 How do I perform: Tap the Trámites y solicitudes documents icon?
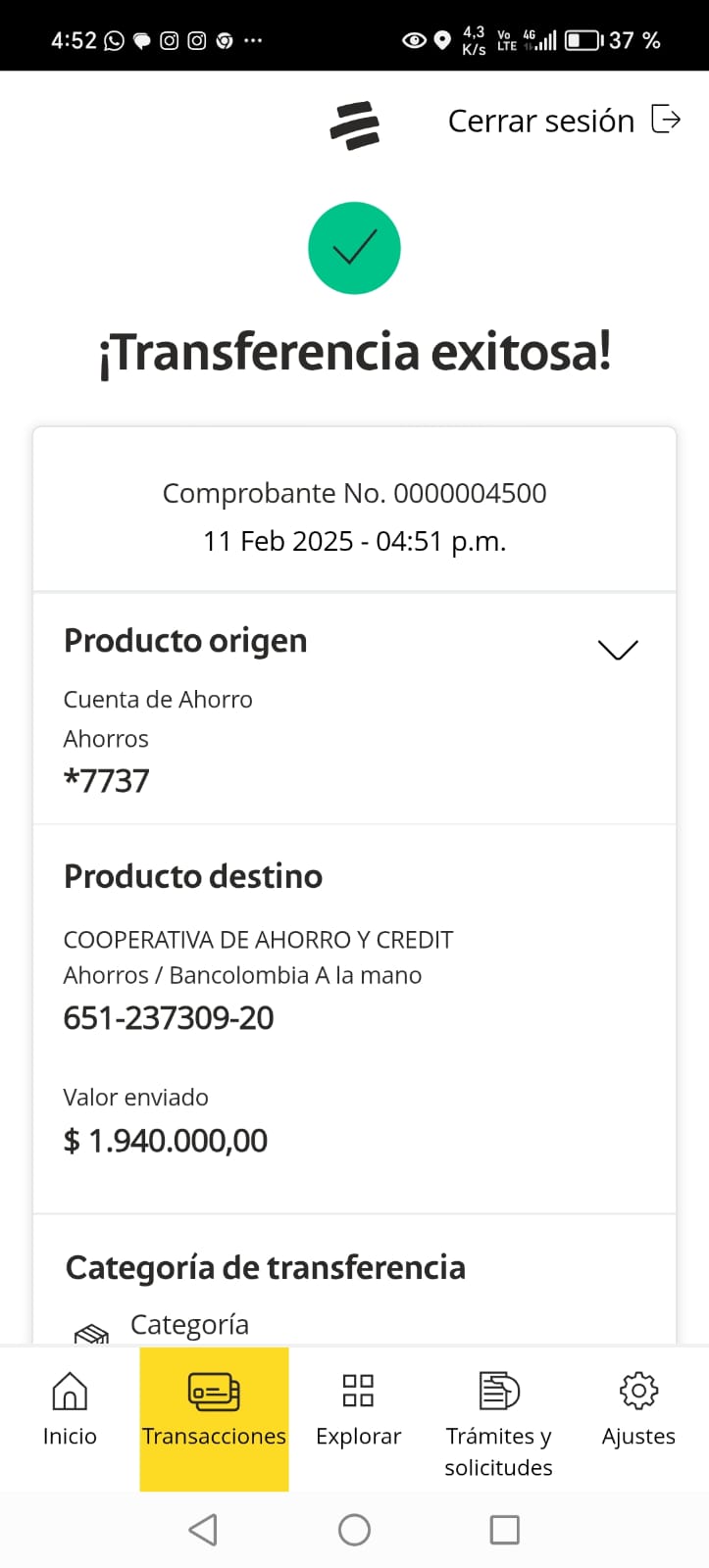tap(498, 1391)
